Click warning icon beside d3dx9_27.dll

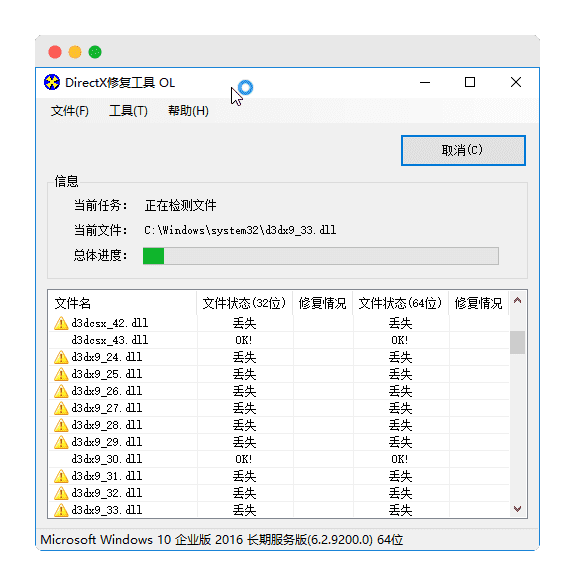[x=61, y=408]
